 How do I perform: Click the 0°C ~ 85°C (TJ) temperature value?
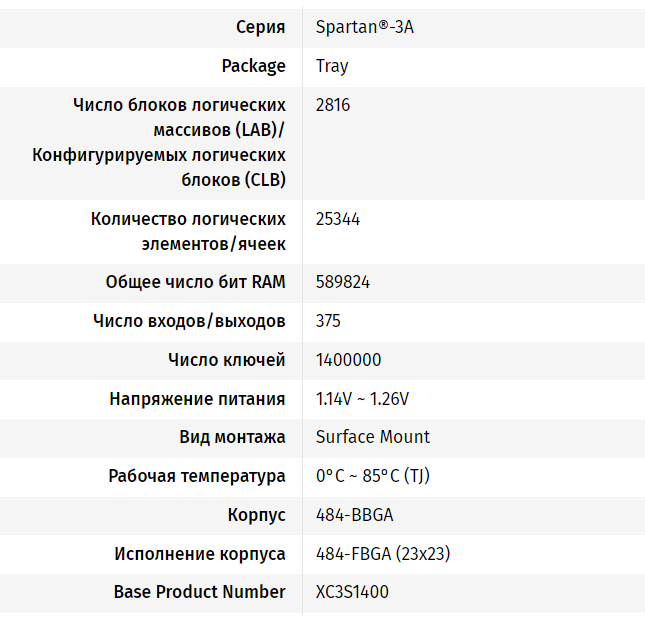click(x=373, y=476)
